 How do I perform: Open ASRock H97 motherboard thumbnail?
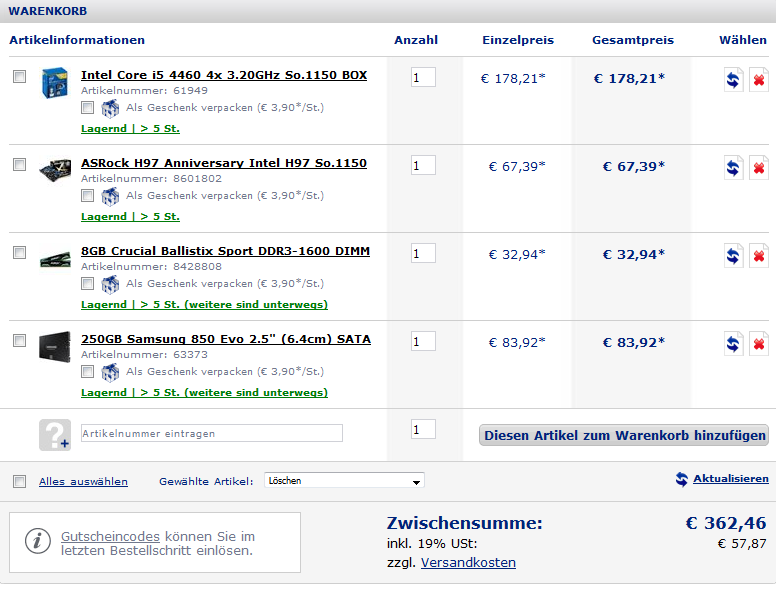coord(55,170)
